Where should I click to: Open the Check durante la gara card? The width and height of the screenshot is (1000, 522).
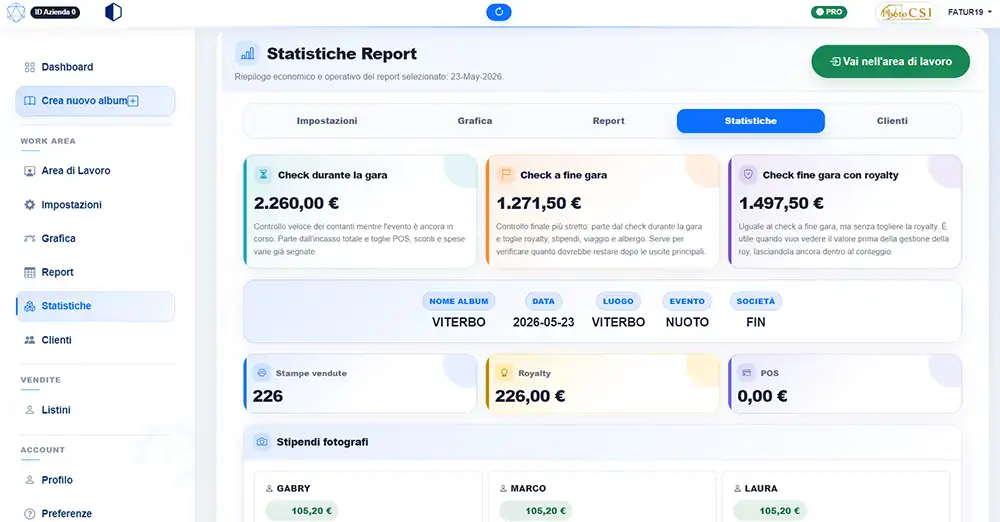[x=360, y=211]
